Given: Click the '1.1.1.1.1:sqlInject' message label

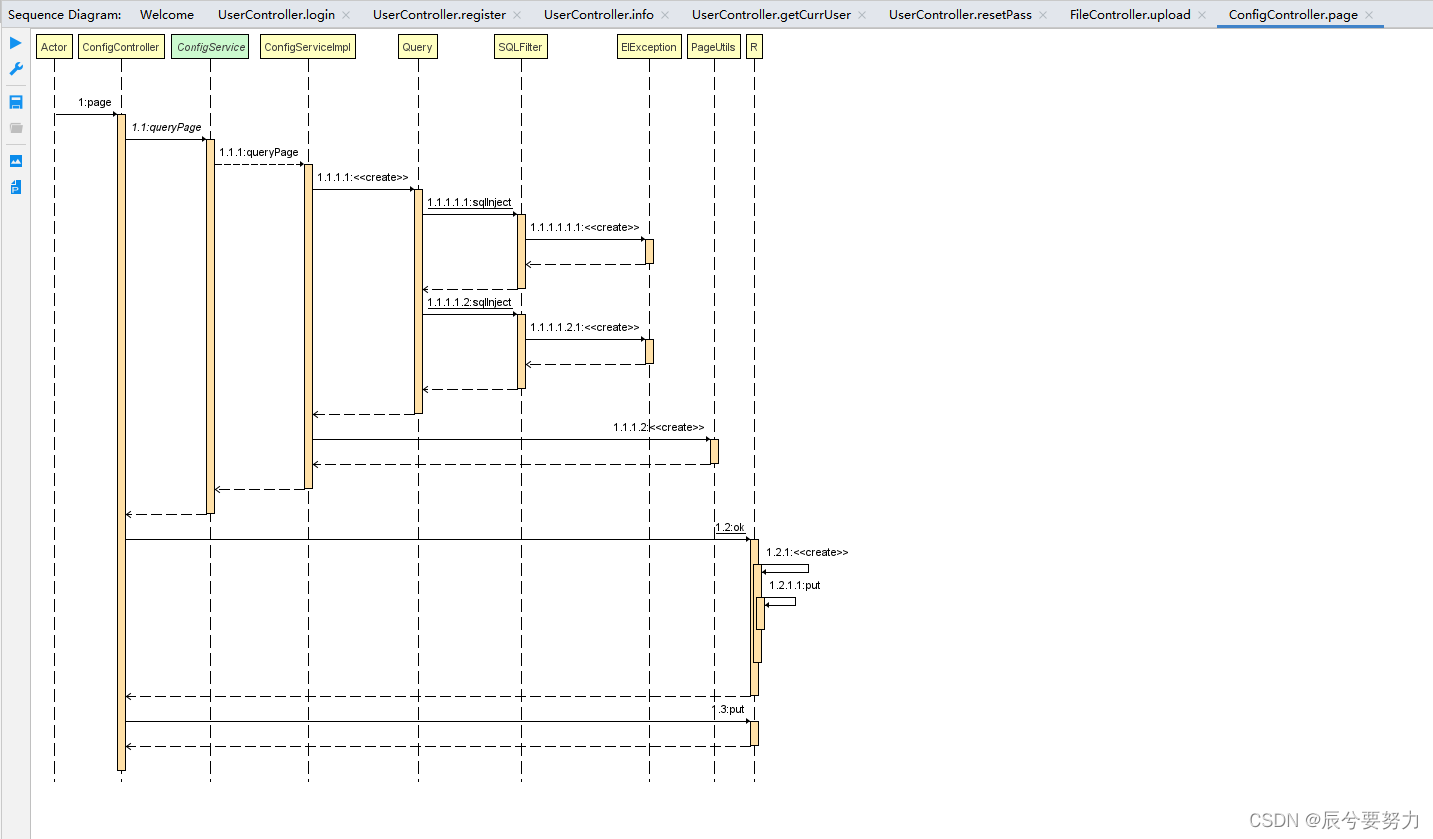Looking at the screenshot, I should (x=469, y=202).
